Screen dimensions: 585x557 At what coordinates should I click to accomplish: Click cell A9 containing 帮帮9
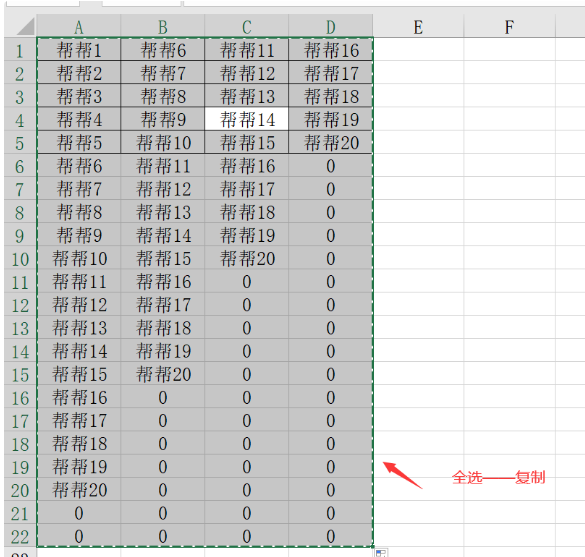(79, 235)
